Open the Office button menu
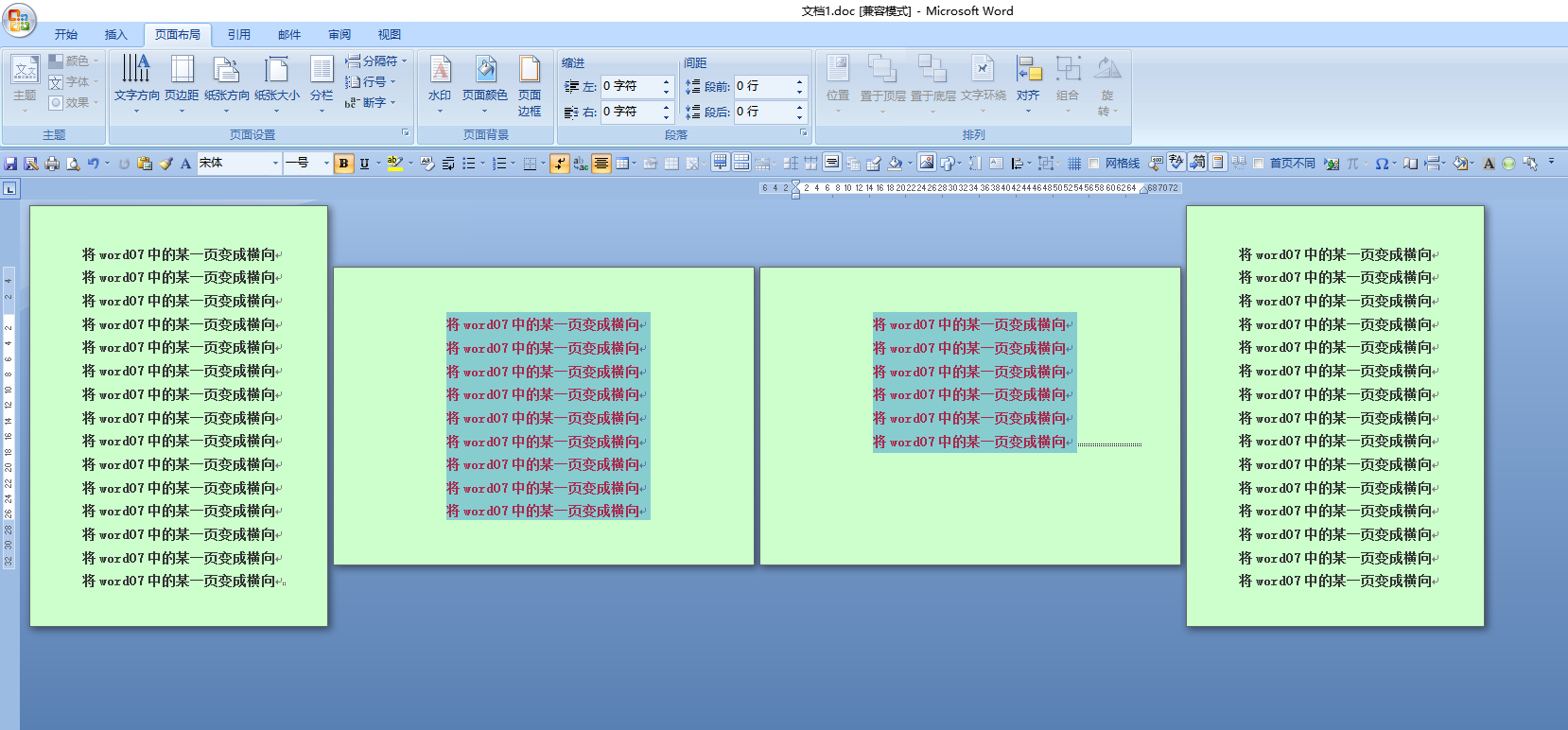Screen dimensions: 1568x730 pyautogui.click(x=19, y=21)
